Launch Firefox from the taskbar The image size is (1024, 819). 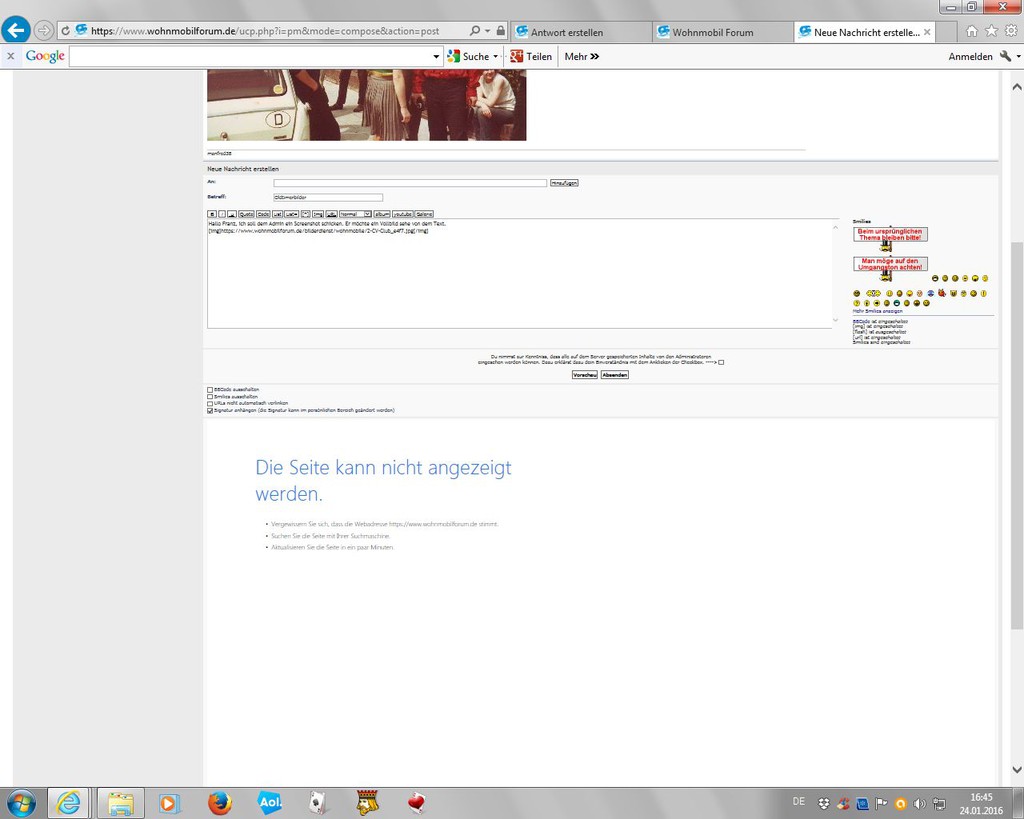click(220, 803)
